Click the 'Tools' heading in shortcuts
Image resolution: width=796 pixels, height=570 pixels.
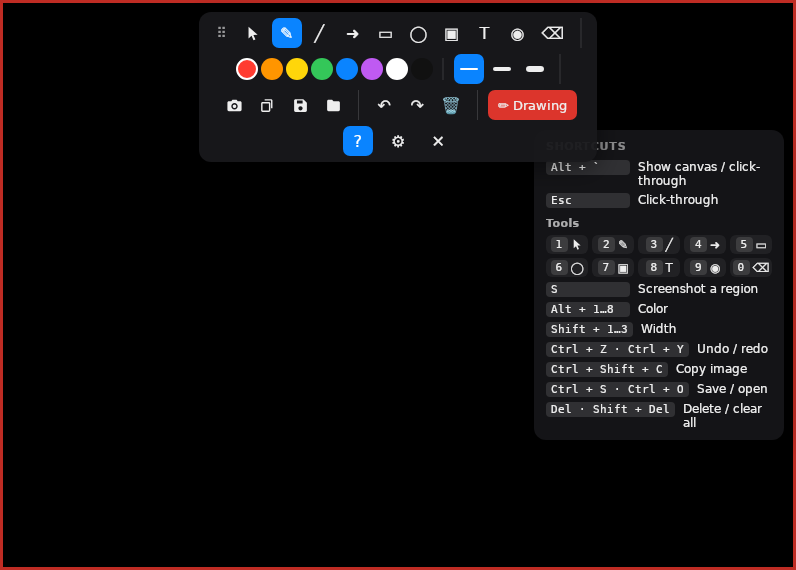(562, 223)
